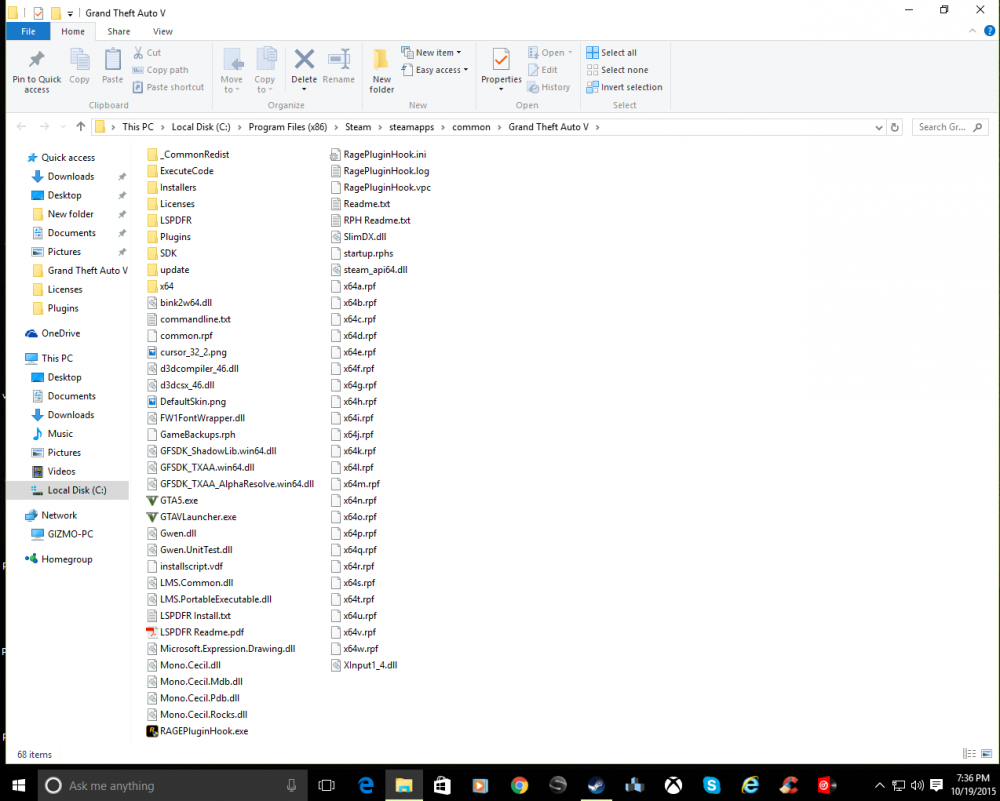The image size is (1000, 801).
Task: Click the Delete red X icon
Action: coord(304,59)
